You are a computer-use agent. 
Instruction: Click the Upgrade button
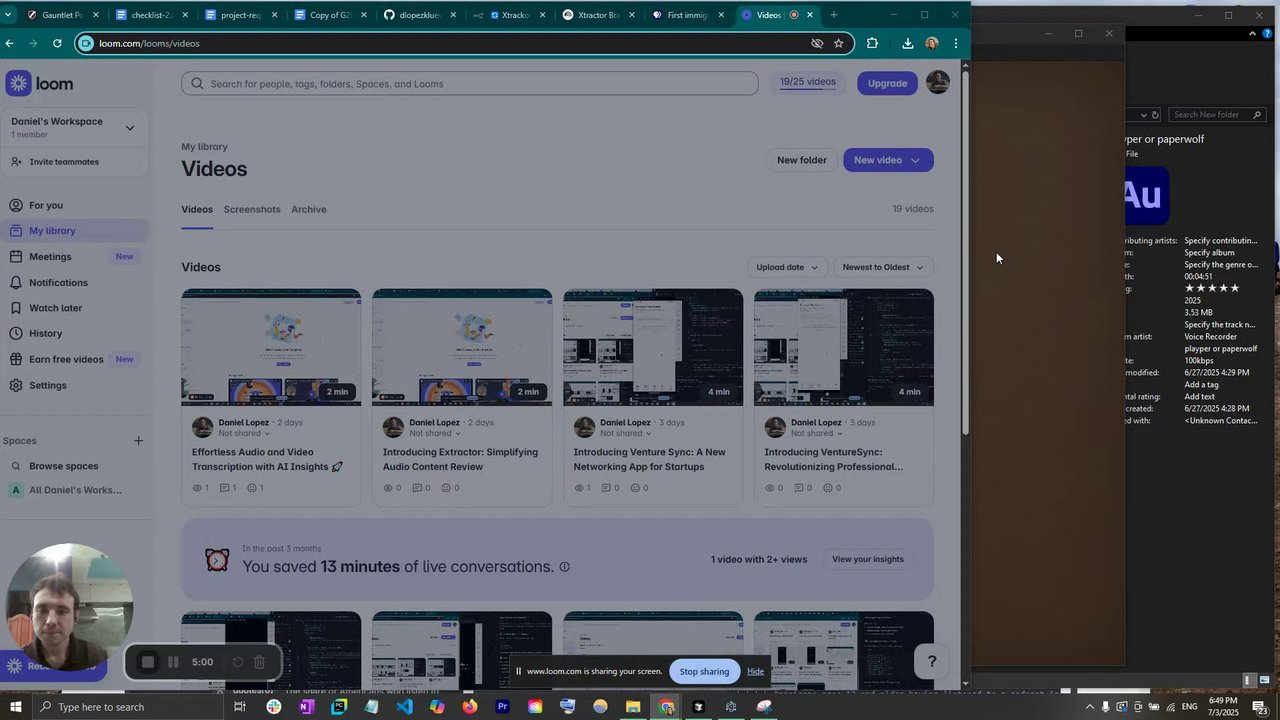[887, 83]
